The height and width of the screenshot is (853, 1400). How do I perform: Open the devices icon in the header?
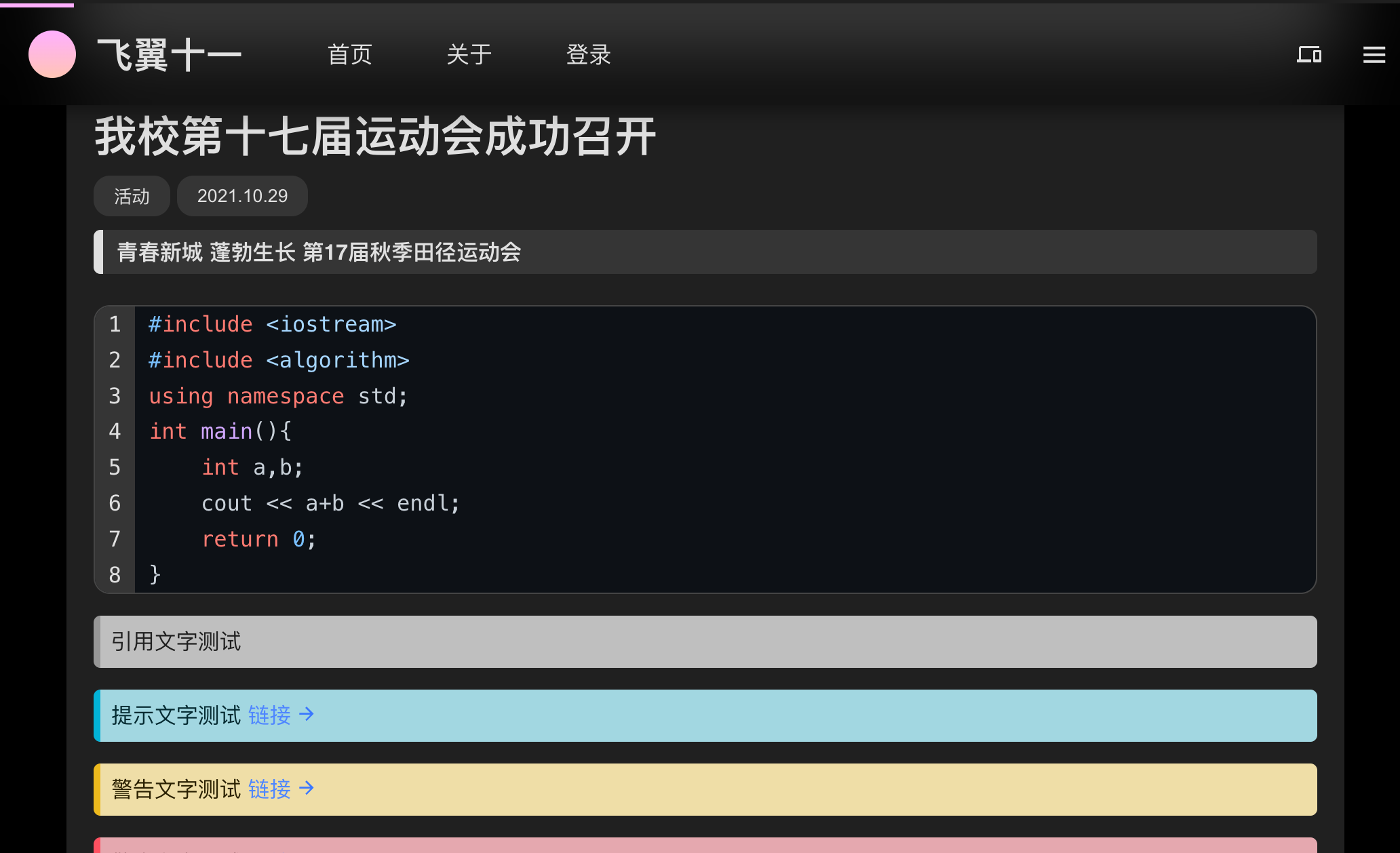1309,54
